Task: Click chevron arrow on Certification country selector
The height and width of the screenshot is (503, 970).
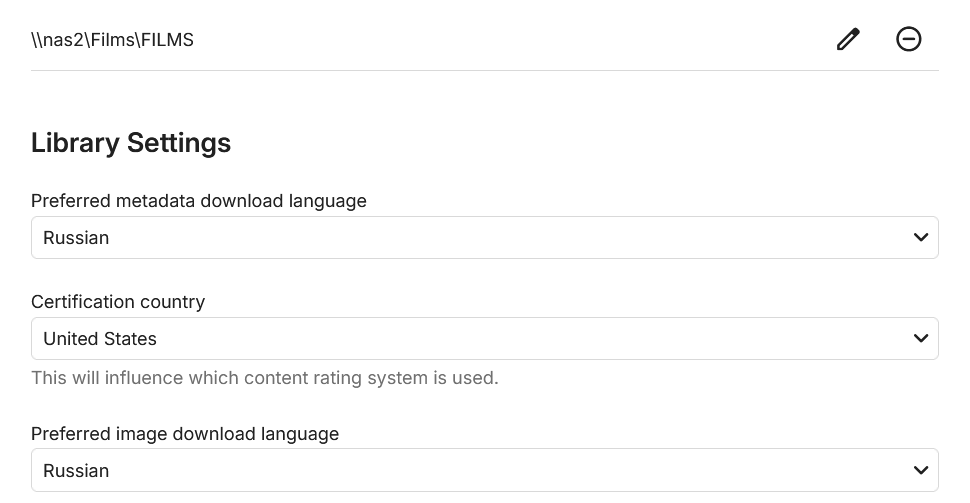Action: [921, 338]
